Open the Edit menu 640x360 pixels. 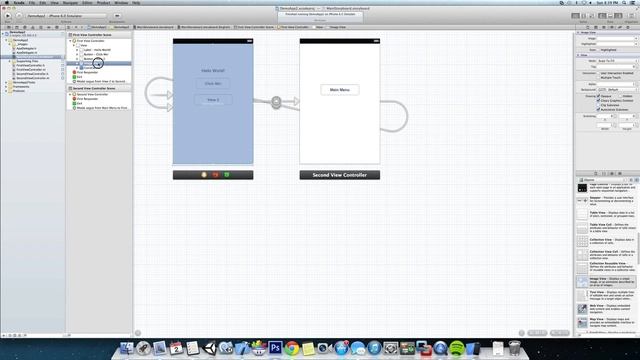(42, 2)
